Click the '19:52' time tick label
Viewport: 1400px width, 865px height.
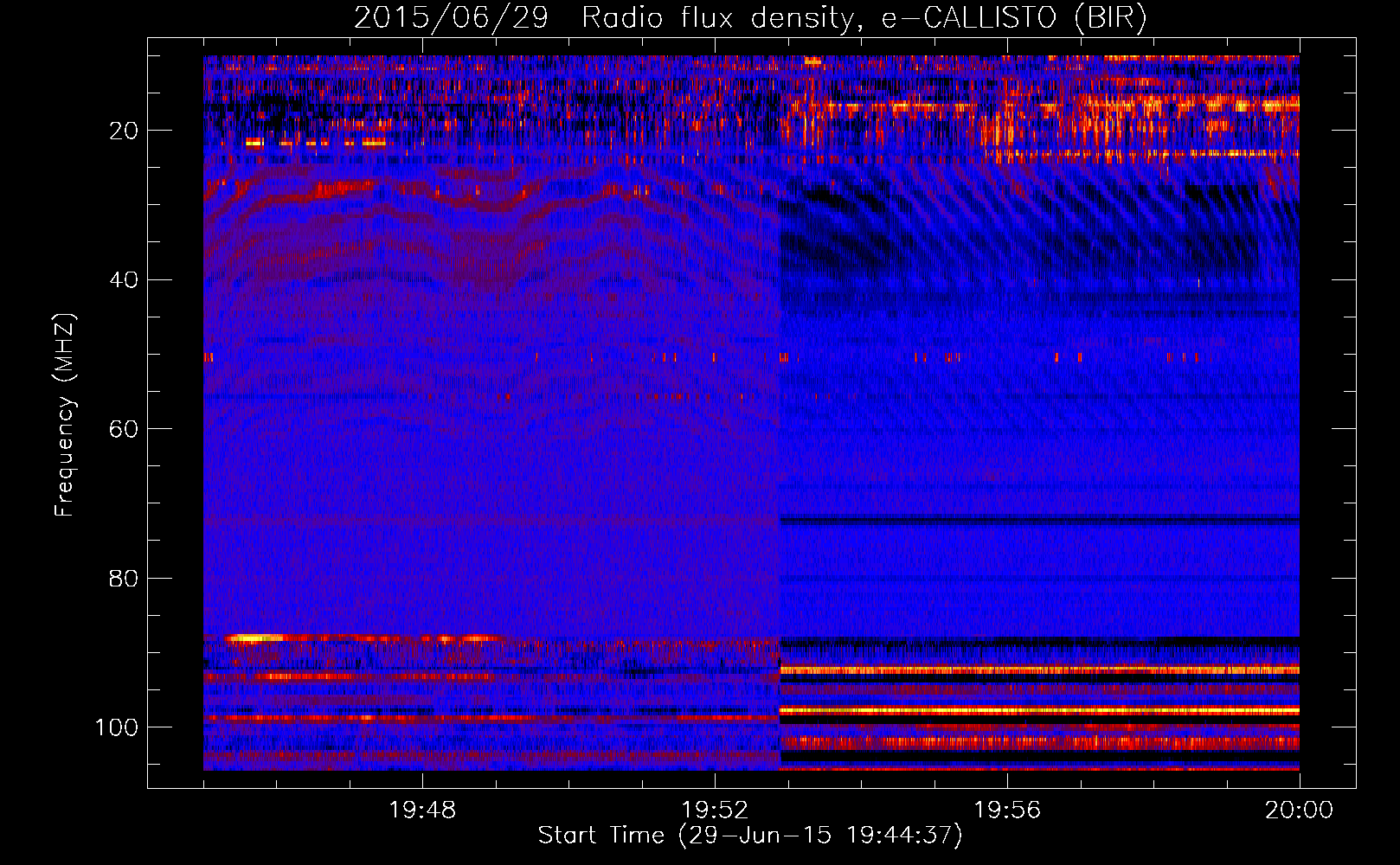tap(715, 811)
